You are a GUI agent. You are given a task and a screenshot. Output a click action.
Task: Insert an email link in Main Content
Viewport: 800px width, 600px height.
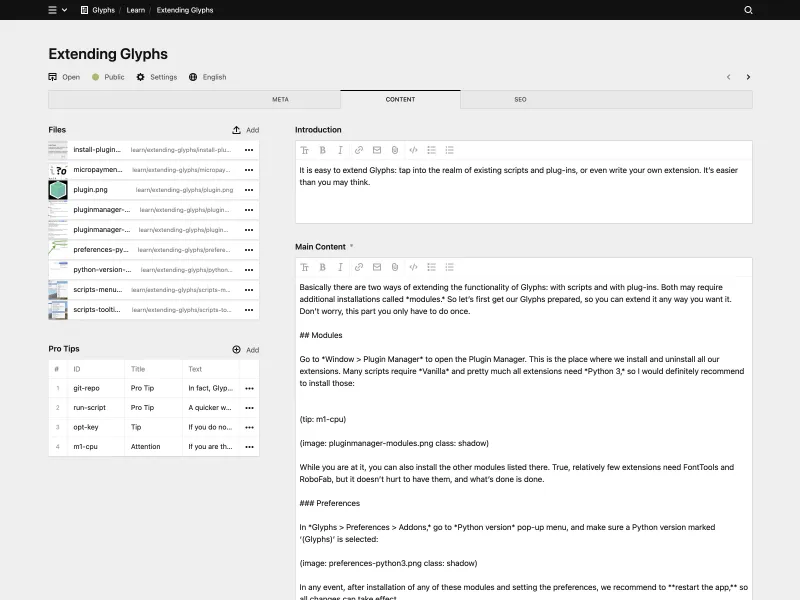[376, 267]
